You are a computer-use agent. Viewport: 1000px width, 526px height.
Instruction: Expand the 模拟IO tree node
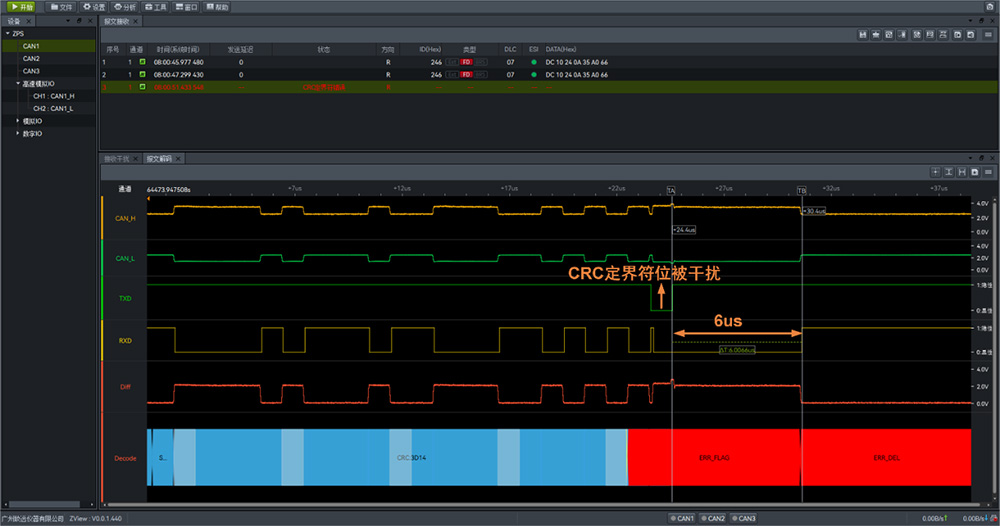pyautogui.click(x=17, y=120)
